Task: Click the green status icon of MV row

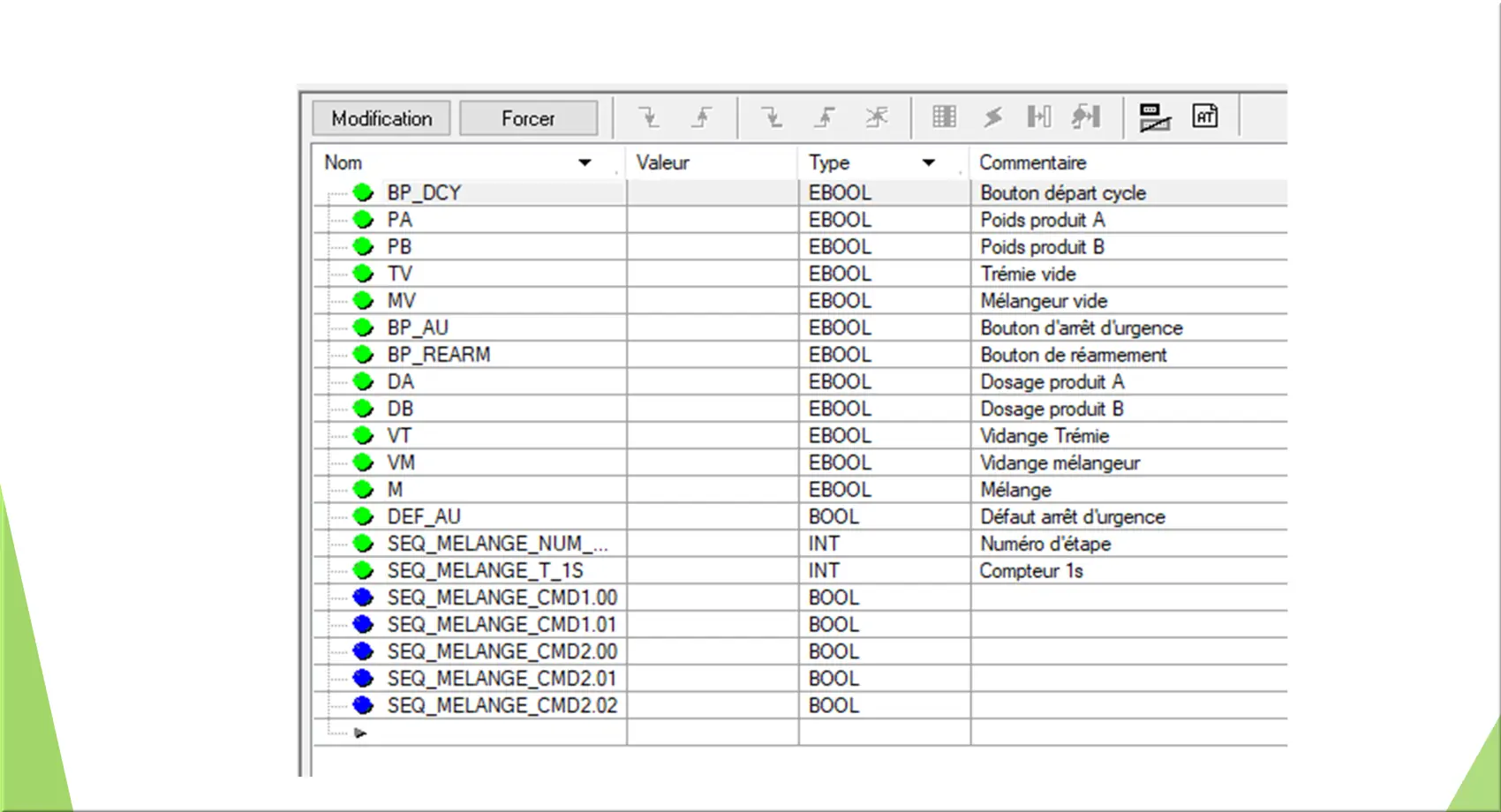Action: click(x=363, y=300)
